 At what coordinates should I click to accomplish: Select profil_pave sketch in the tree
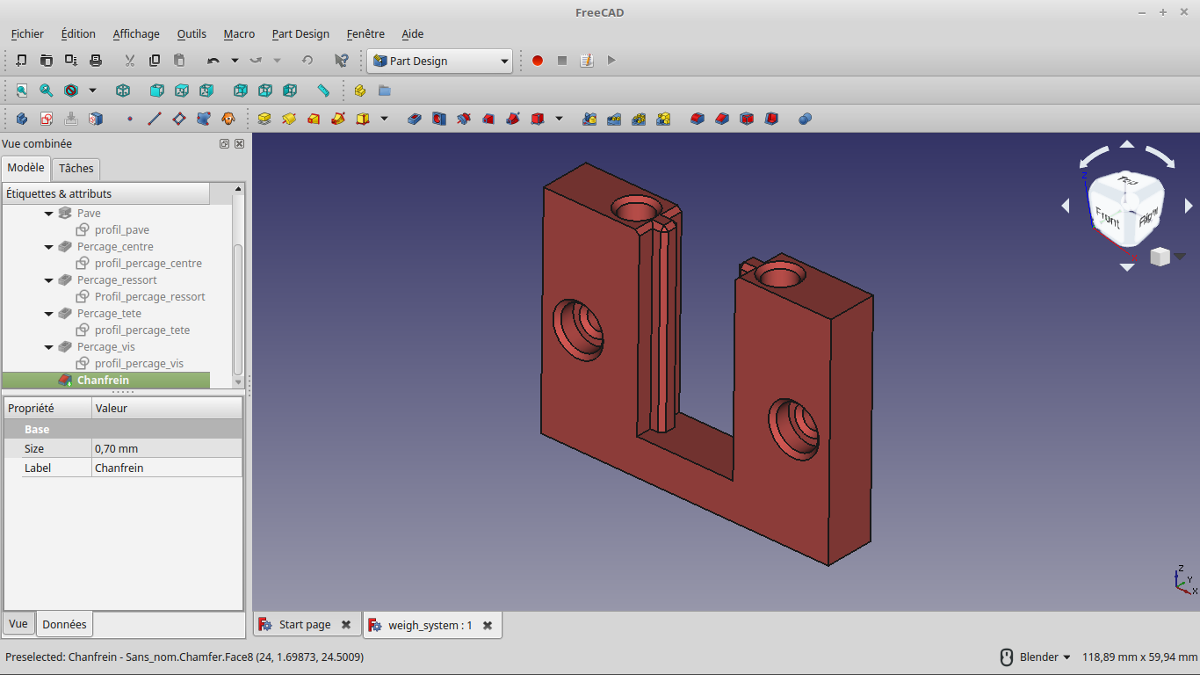point(122,230)
